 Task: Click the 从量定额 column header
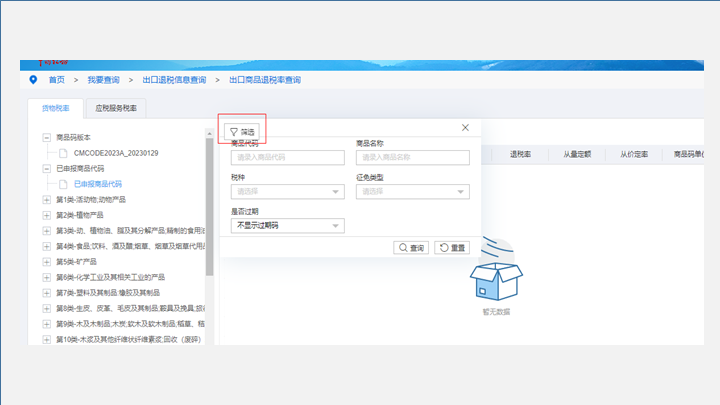[x=577, y=154]
